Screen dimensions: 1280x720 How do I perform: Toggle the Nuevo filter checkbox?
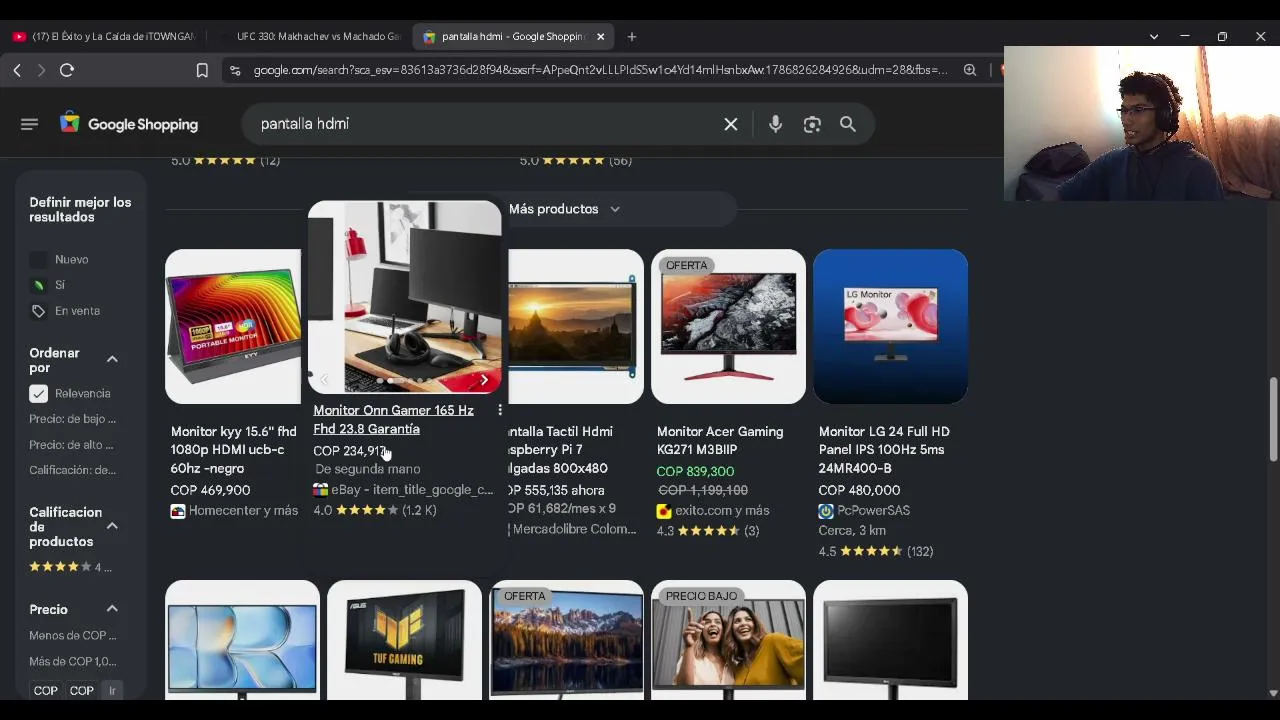click(x=38, y=260)
